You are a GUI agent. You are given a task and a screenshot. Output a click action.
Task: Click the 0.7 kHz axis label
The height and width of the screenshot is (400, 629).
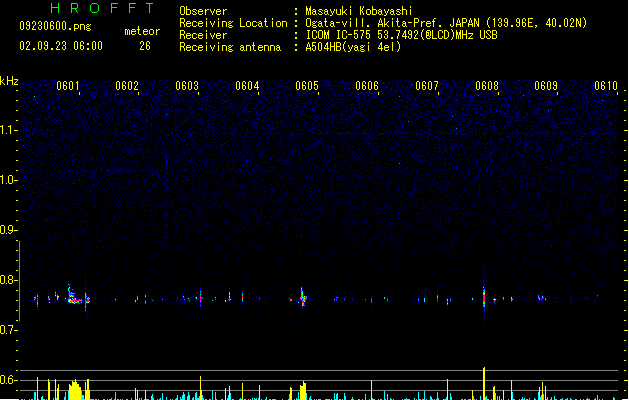pos(8,330)
